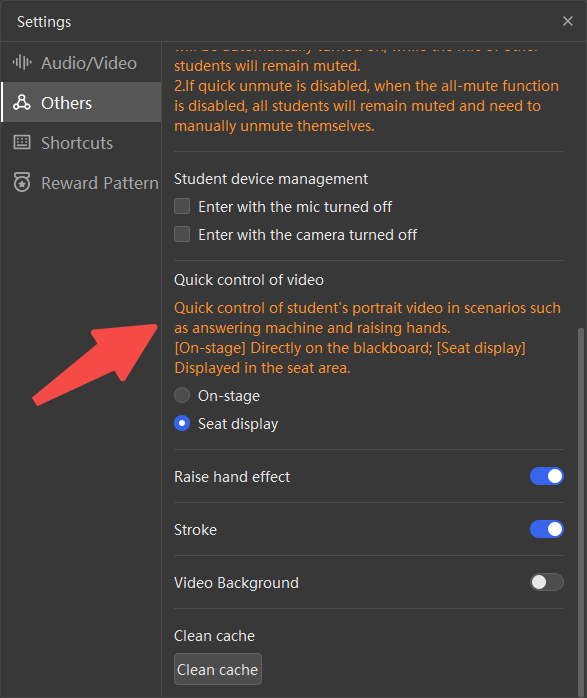587x698 pixels.
Task: Turn off the Stroke toggle
Action: point(547,529)
